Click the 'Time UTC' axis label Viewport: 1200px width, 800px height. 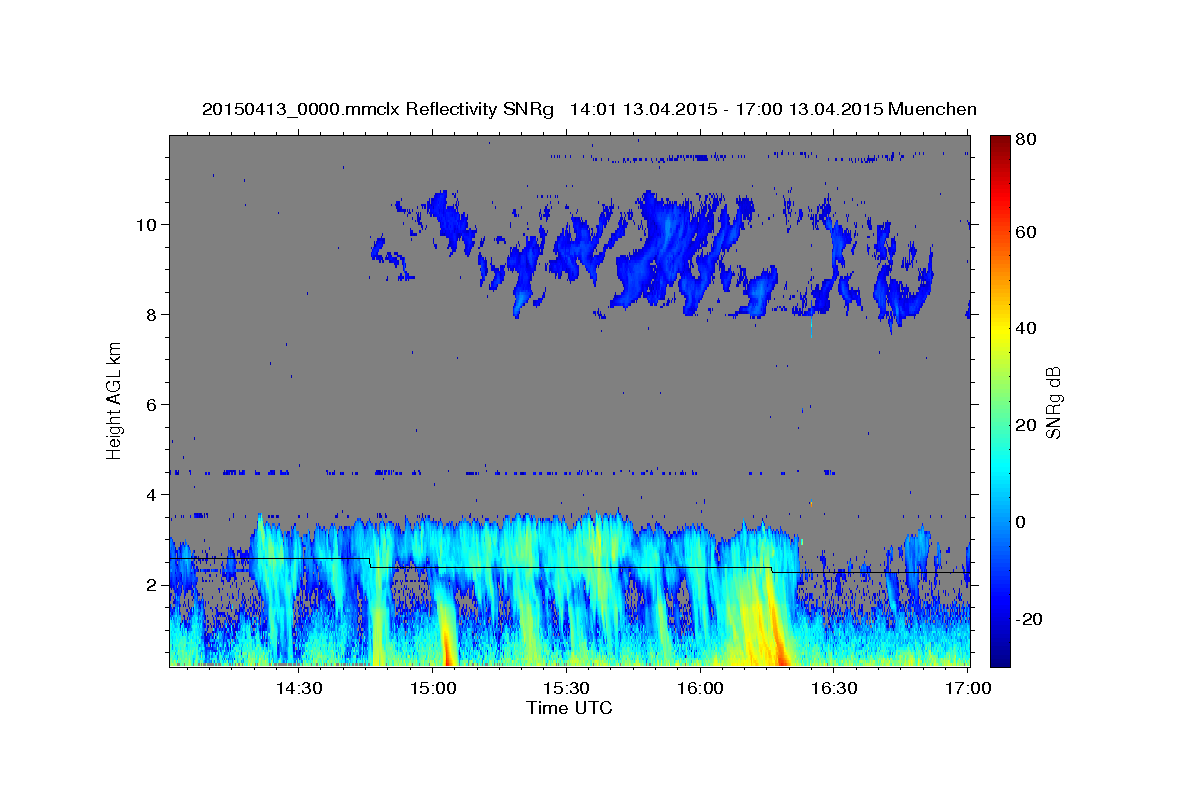click(x=569, y=708)
